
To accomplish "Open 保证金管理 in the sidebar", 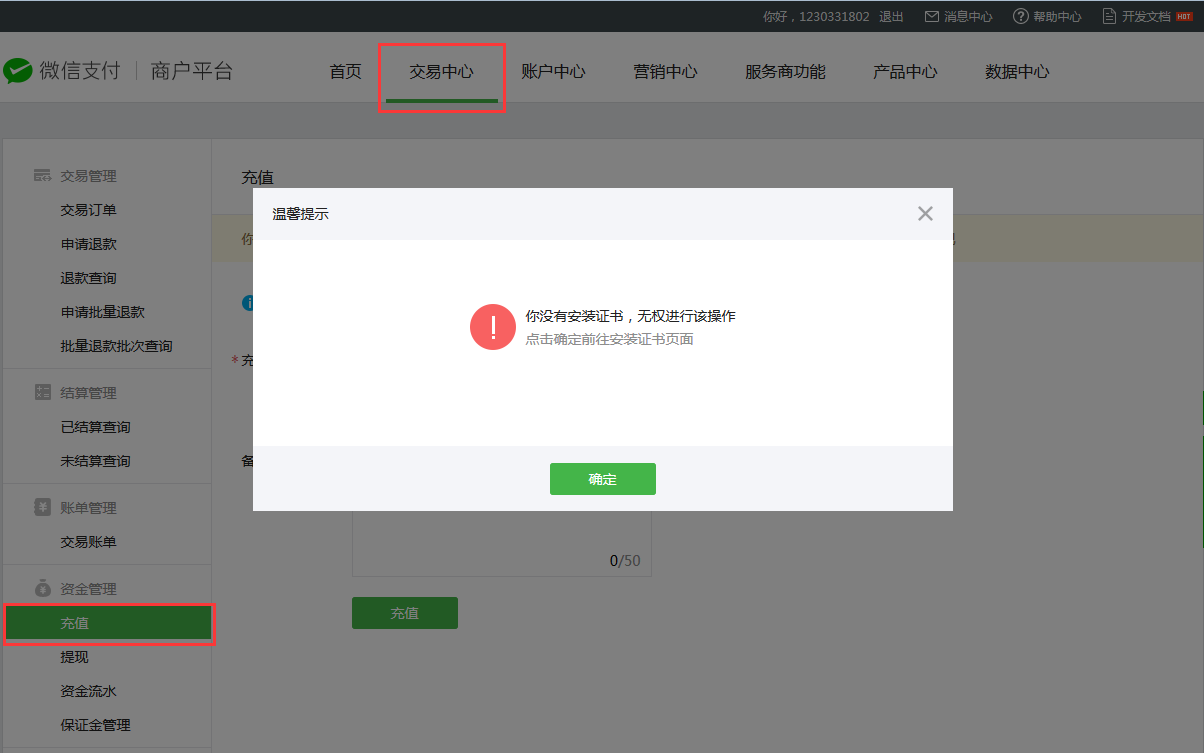I will tap(96, 725).
